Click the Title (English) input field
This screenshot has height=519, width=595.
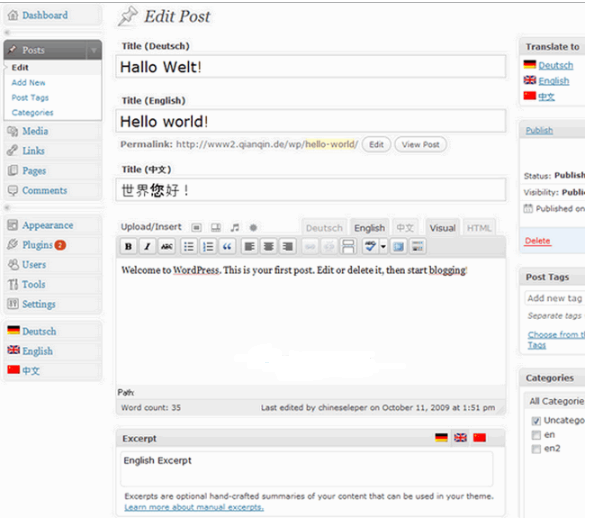(310, 121)
